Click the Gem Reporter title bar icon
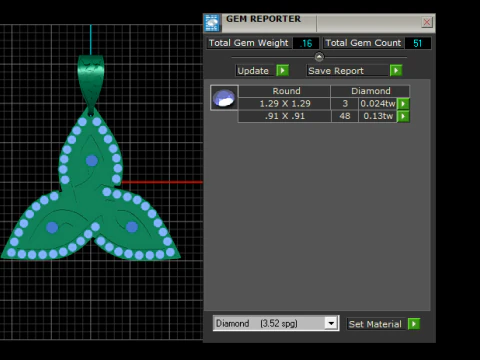 (212, 23)
